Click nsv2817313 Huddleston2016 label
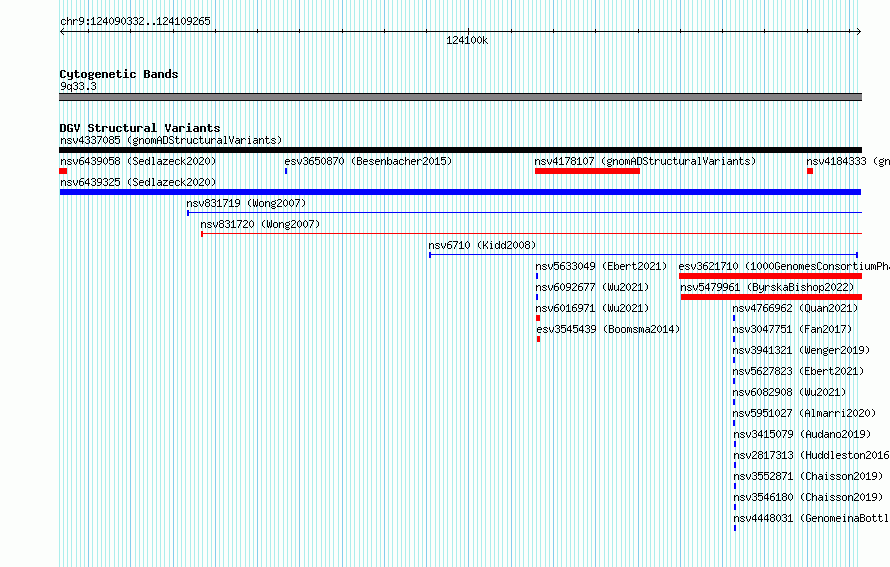Viewport: 890px width, 567px height. [812, 455]
